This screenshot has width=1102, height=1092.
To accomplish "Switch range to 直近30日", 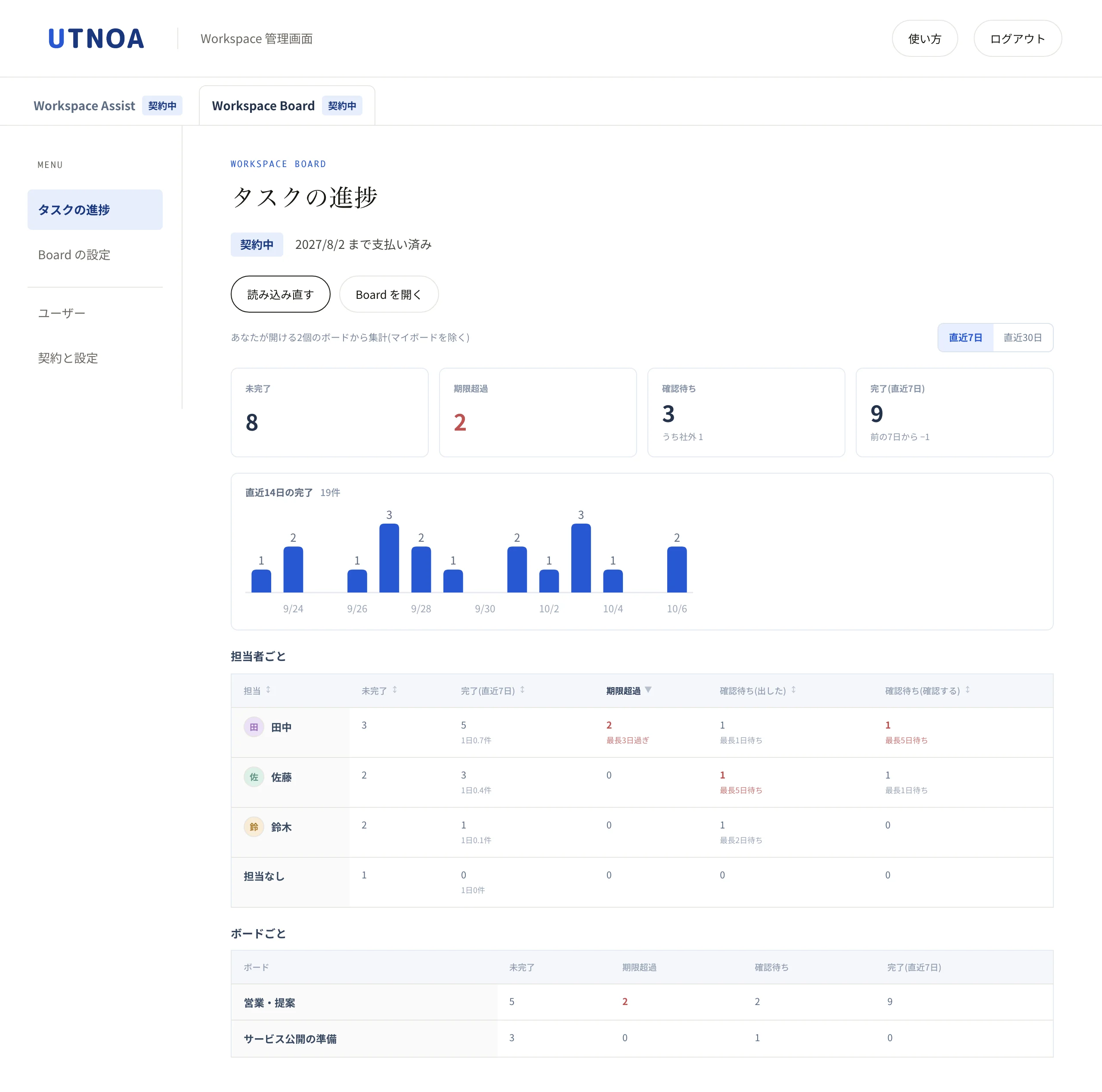I will 1023,338.
